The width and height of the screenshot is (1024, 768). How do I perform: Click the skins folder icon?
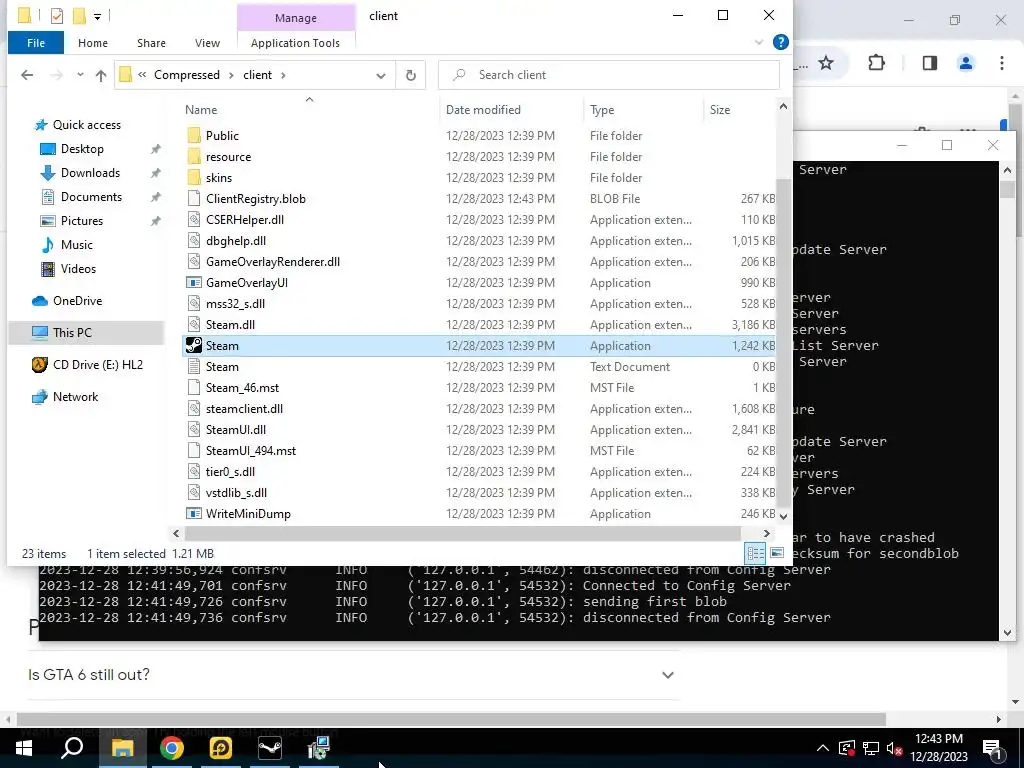(x=193, y=178)
